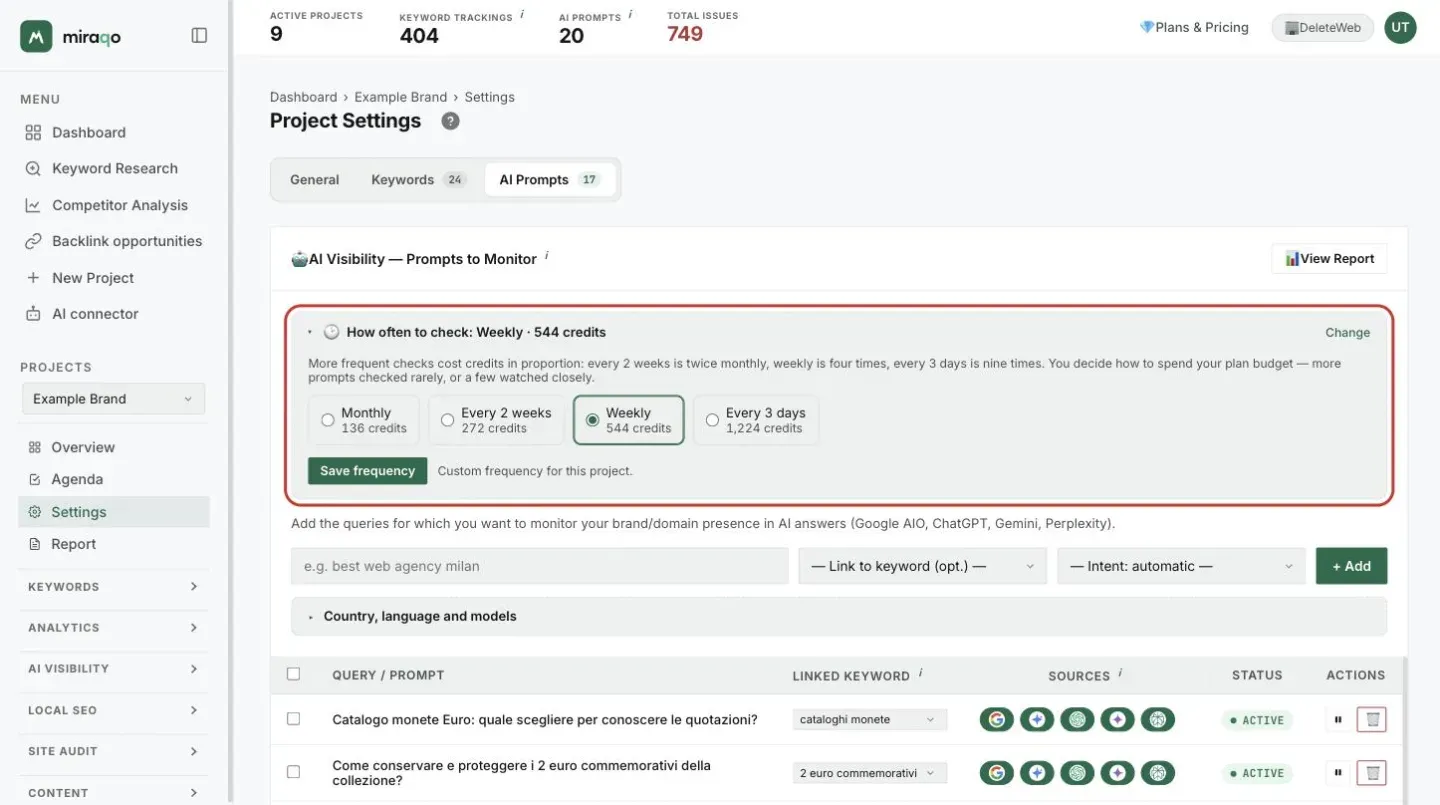Screen dimensions: 1440x805
Task: Collapse the sidebar with the panel icon
Action: coord(199,36)
